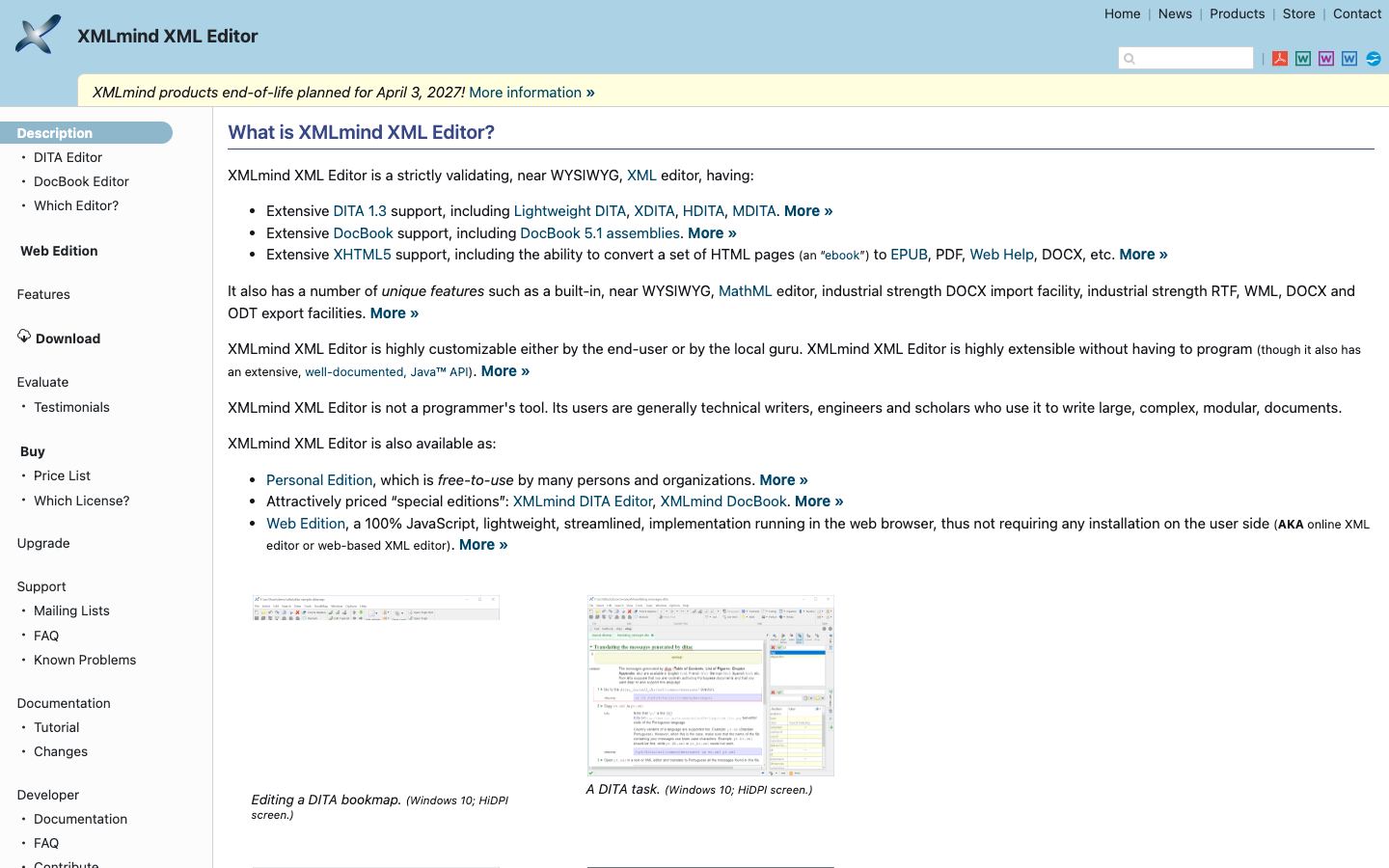Click More » after Personal Edition line
Viewport: 1389px width, 868px height.
coord(783,480)
